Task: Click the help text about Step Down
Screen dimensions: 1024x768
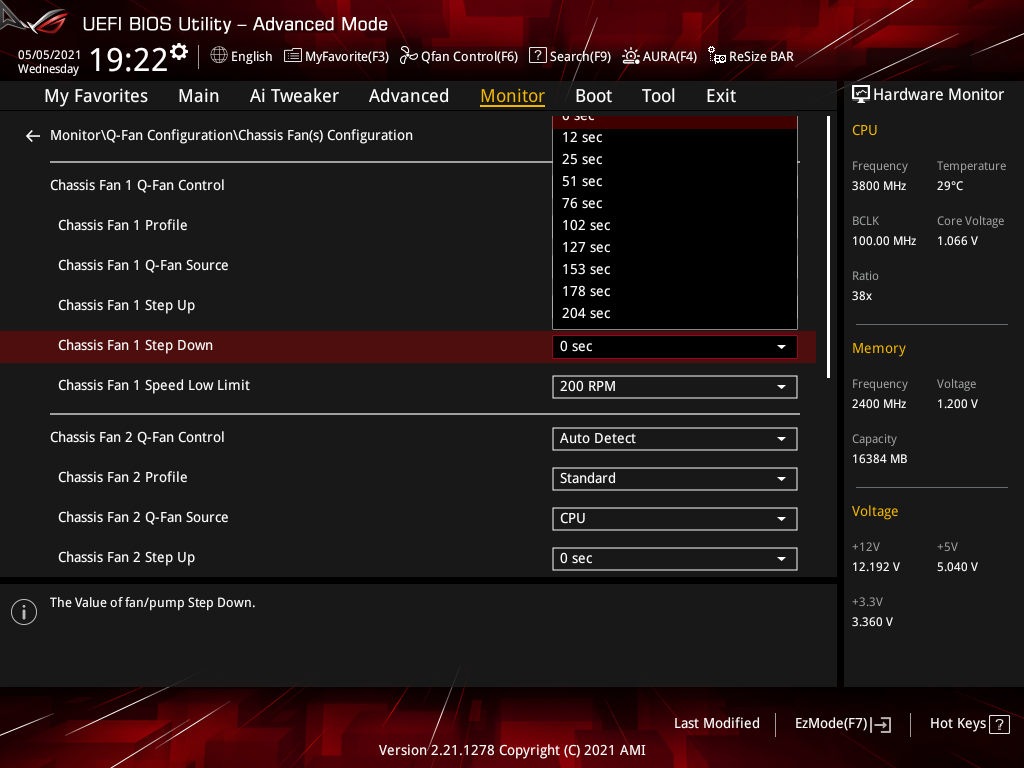Action: 152,603
